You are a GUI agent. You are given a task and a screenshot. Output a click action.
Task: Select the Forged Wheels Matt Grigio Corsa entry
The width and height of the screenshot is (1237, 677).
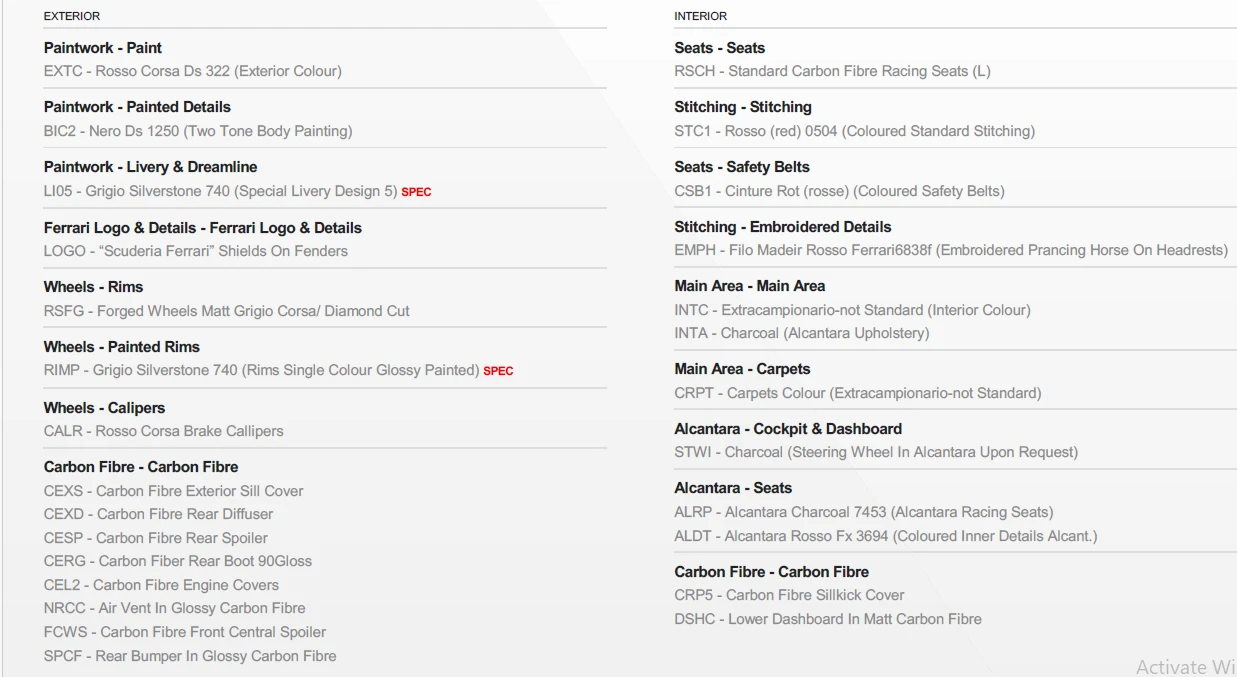[x=227, y=311]
